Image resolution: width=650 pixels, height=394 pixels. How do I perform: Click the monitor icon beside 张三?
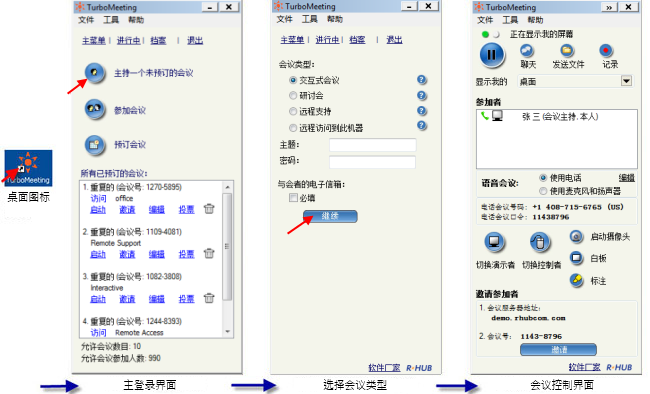coord(497,116)
